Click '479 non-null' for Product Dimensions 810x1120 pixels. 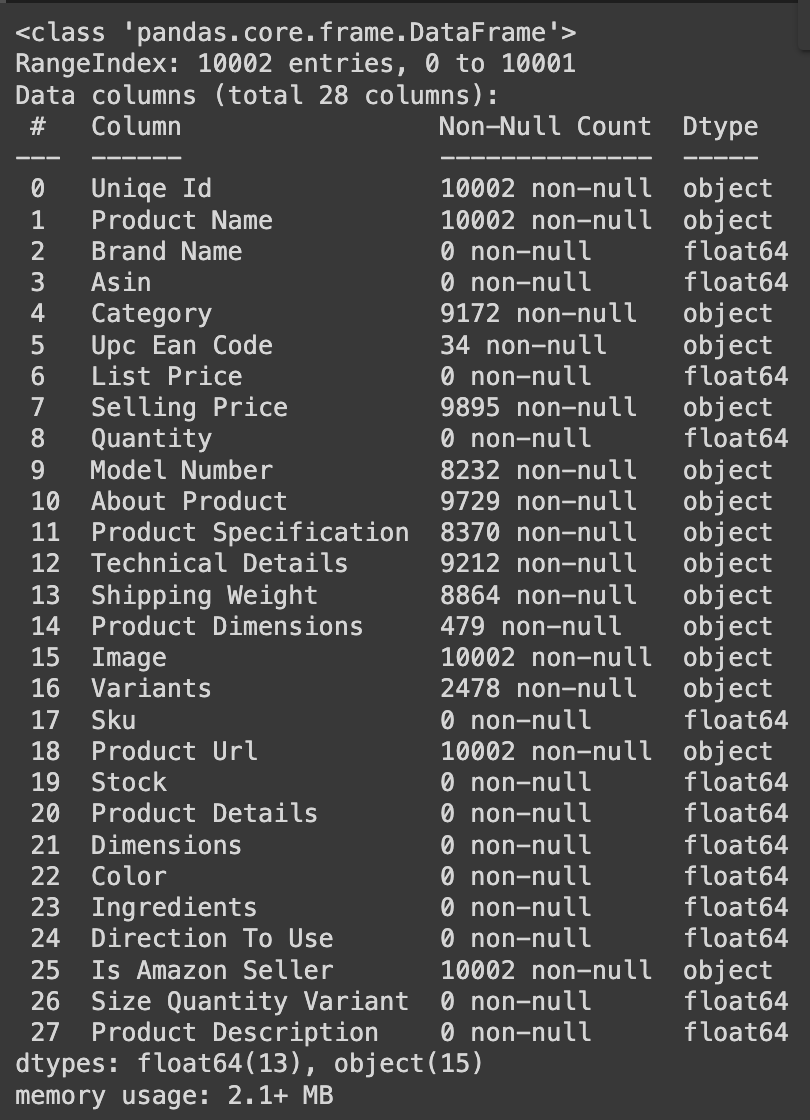530,626
